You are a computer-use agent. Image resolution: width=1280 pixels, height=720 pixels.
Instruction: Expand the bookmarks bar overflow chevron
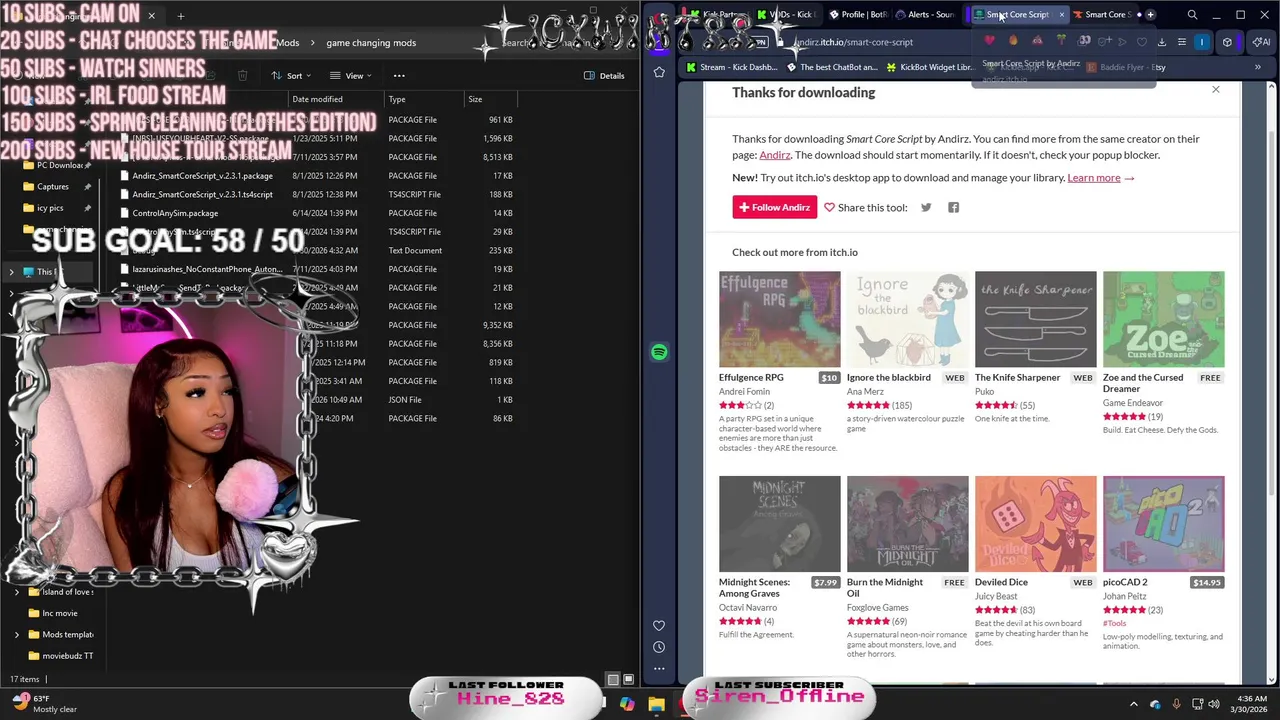tap(1258, 67)
